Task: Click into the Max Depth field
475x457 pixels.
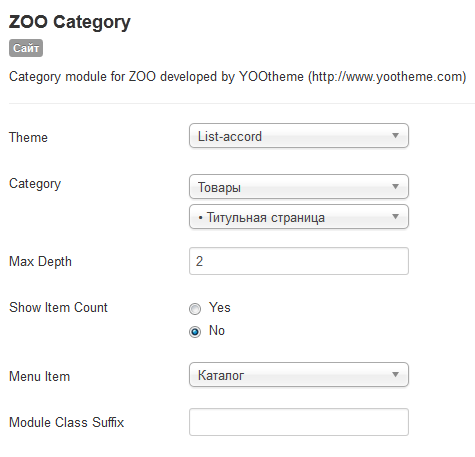Action: (299, 261)
